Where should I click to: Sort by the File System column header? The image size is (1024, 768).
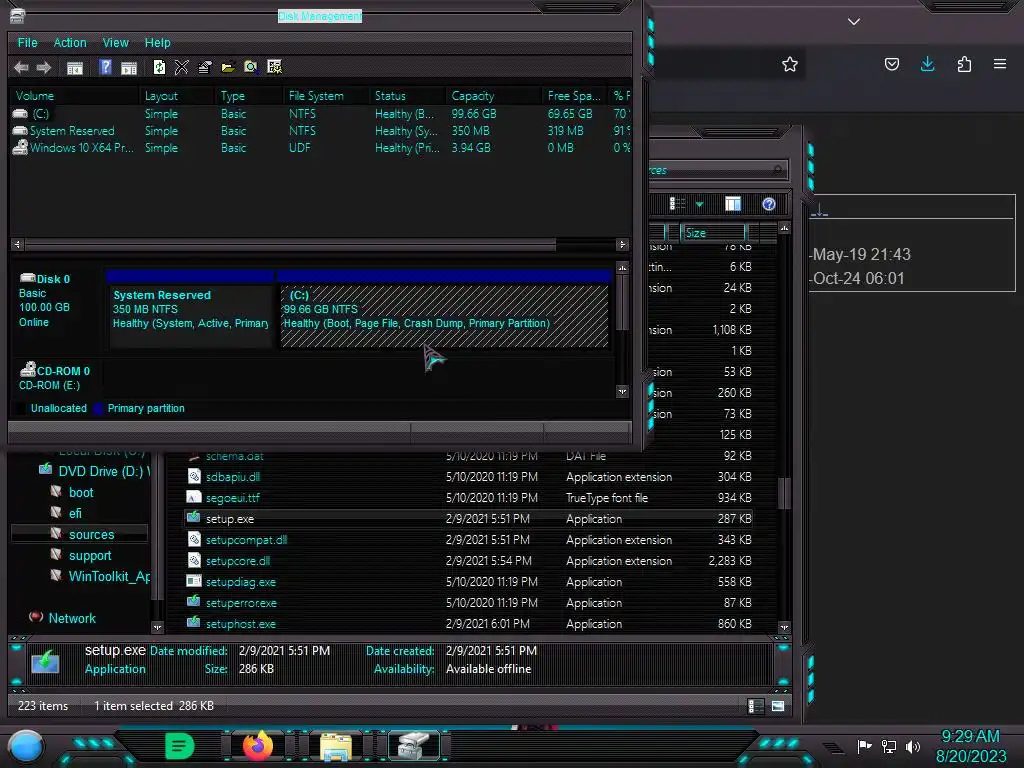(x=327, y=95)
